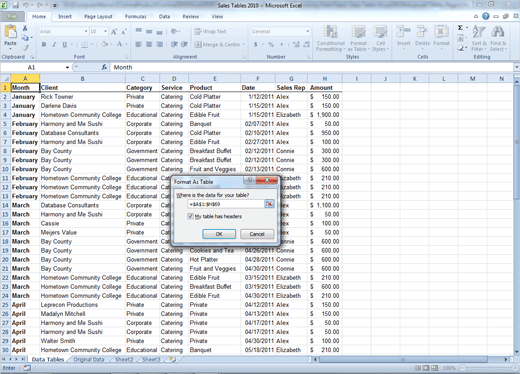Click the Cut scissors icon
Image resolution: width=520 pixels, height=374 pixels.
point(25,28)
